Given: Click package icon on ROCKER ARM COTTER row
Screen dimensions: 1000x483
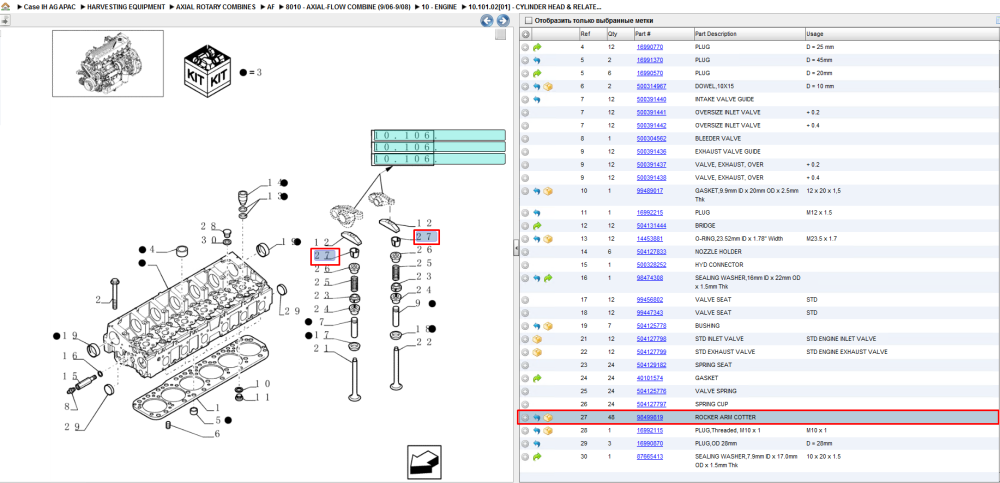Looking at the screenshot, I should click(548, 417).
